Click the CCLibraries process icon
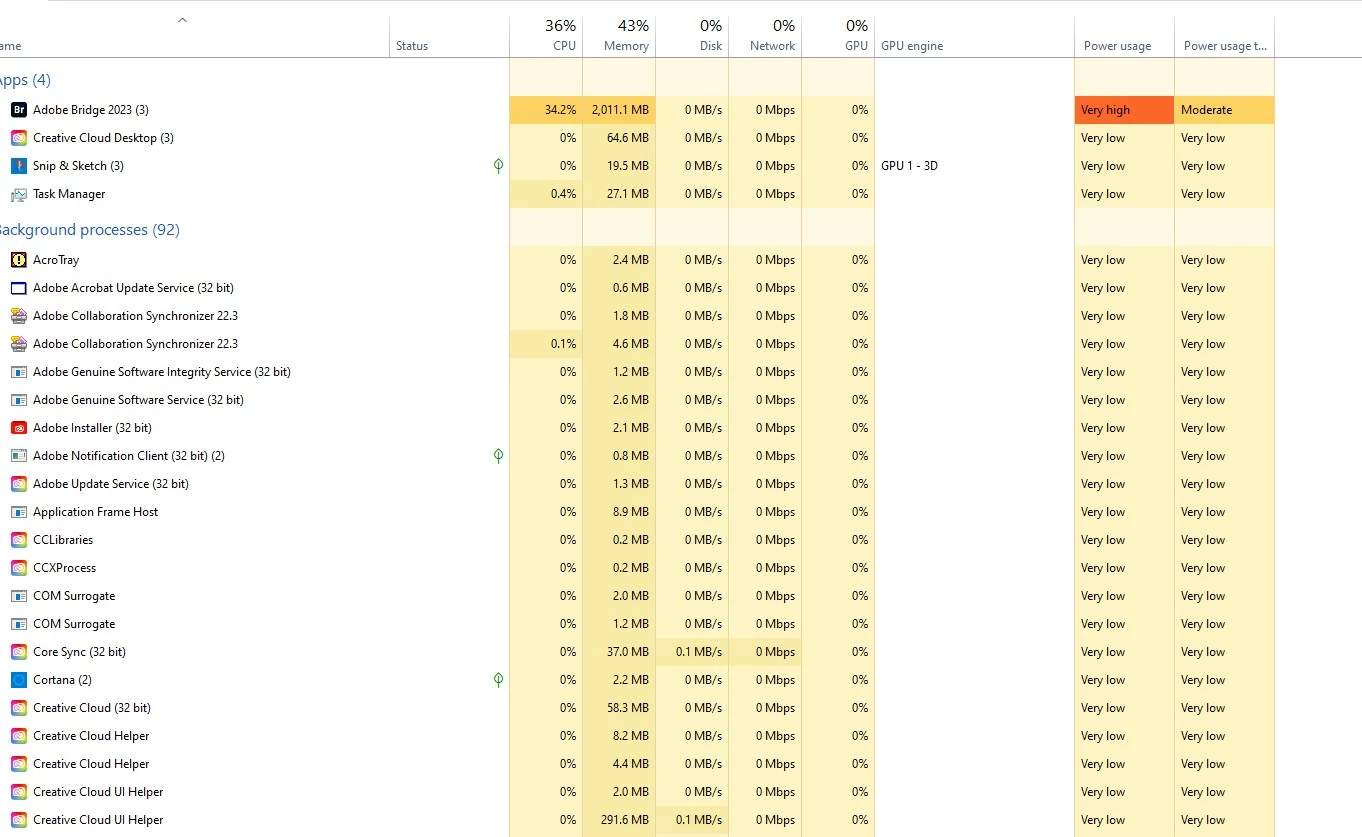 [x=18, y=540]
